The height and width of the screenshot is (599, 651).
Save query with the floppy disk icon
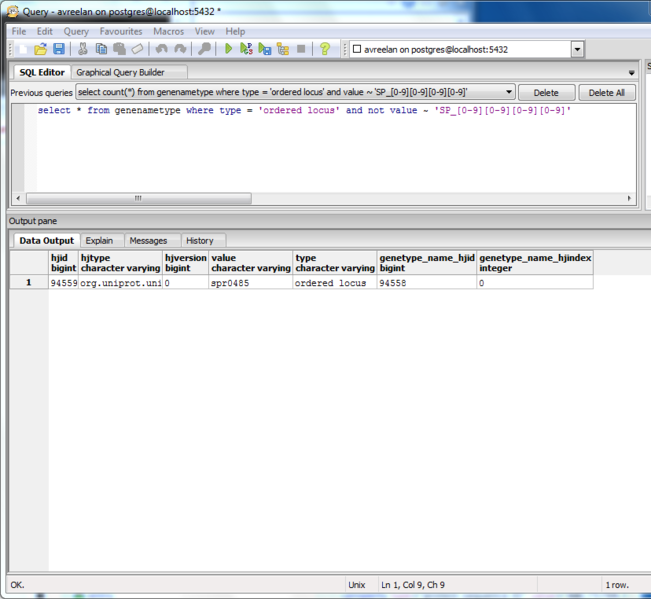59,49
